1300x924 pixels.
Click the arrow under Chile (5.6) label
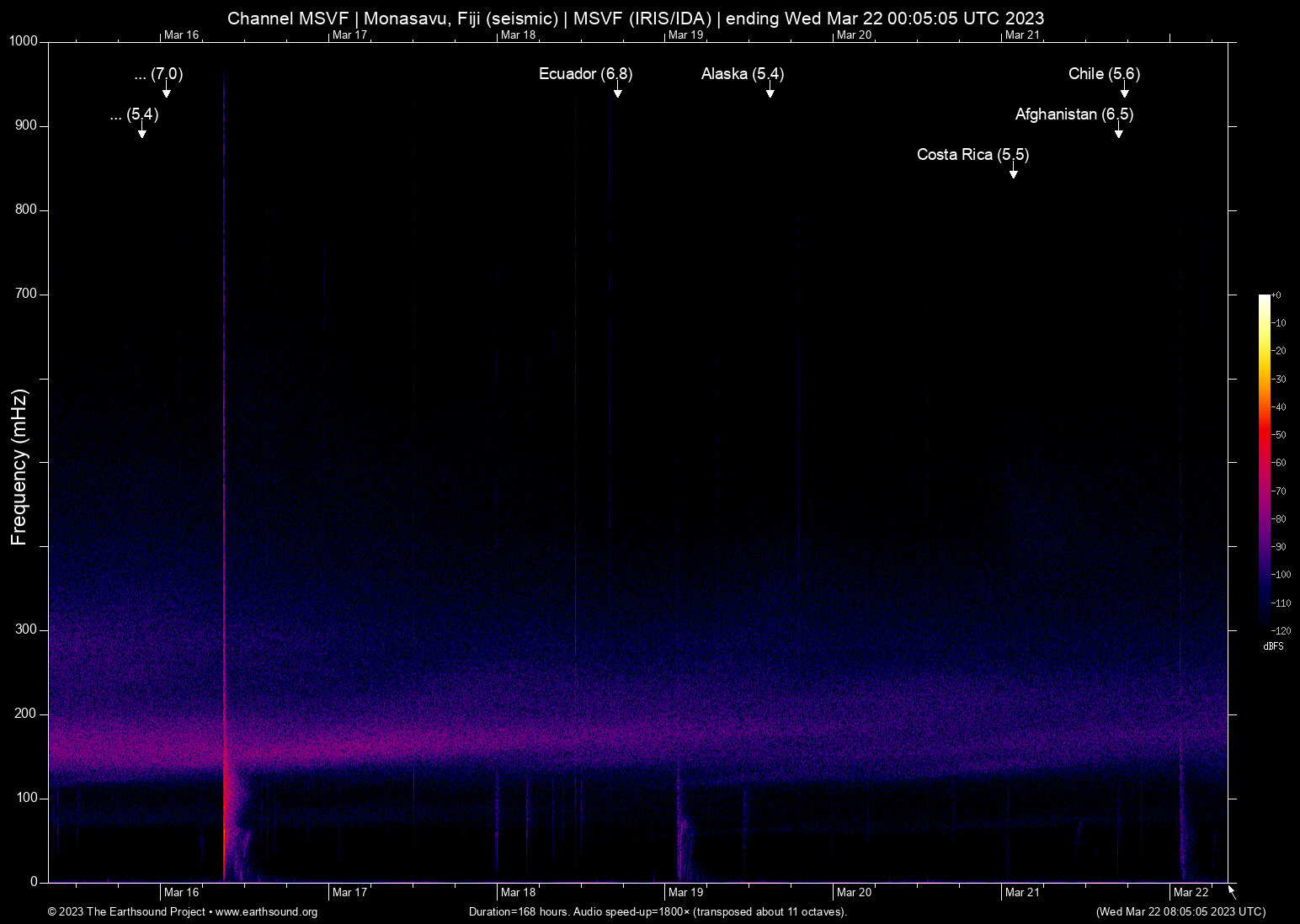coord(1124,91)
